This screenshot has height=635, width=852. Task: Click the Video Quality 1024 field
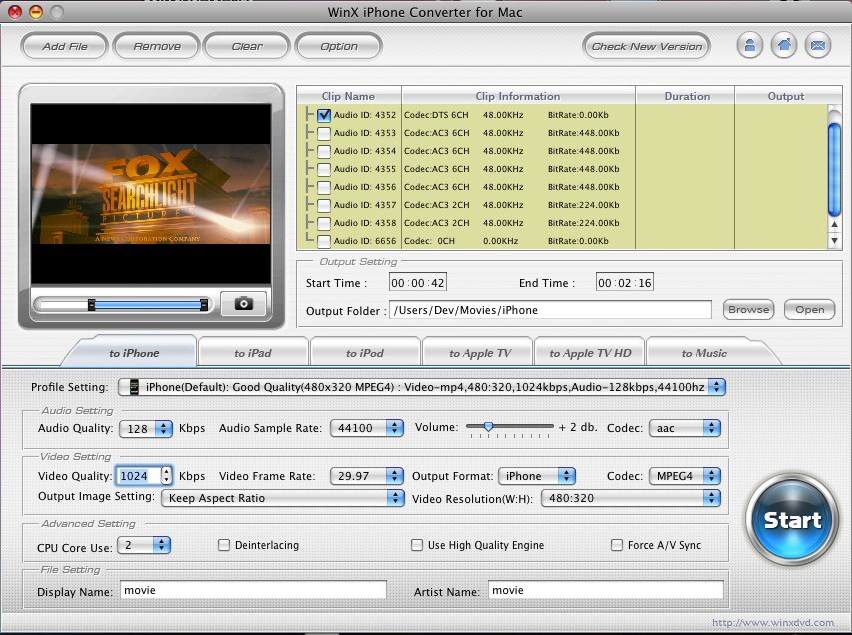[139, 476]
